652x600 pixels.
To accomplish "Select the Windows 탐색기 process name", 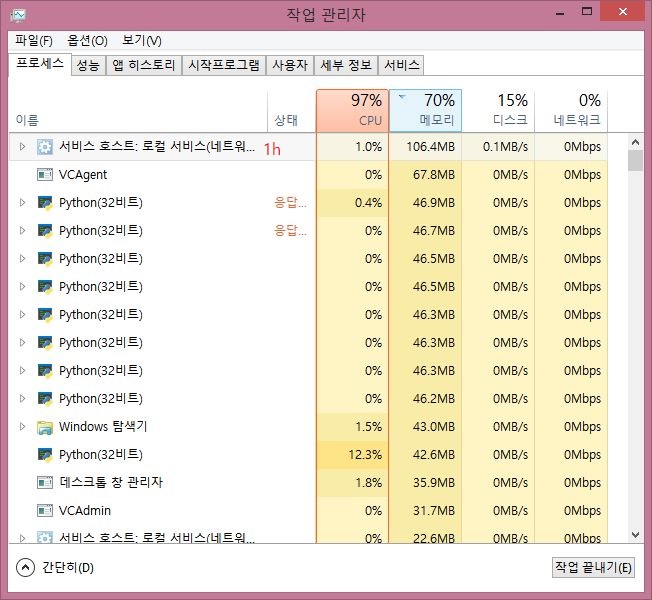I will pyautogui.click(x=103, y=427).
